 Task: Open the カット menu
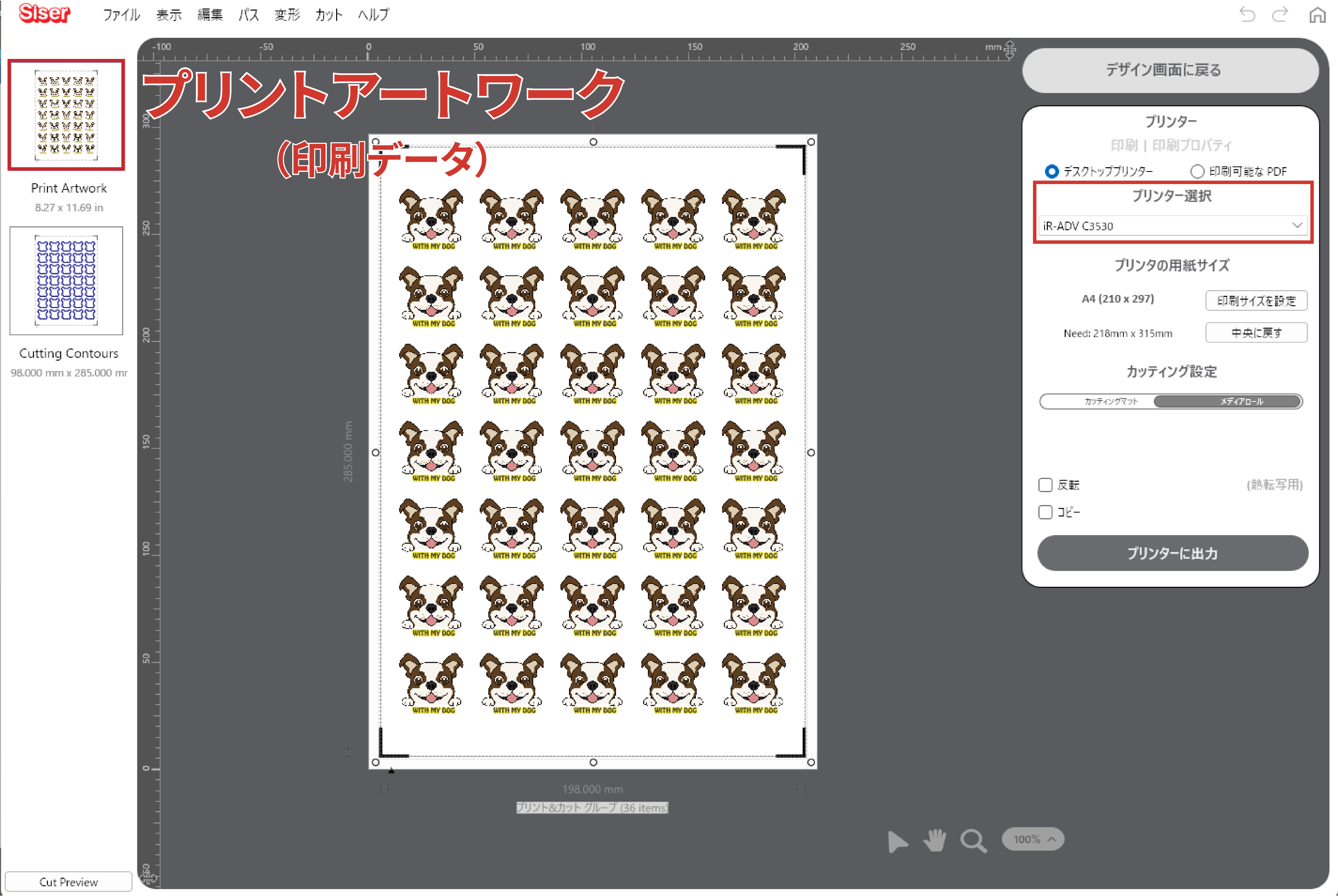point(329,15)
